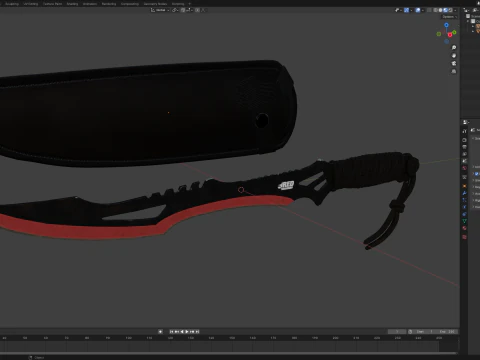Open object type visibility popover
The image size is (480, 360).
click(397, 10)
